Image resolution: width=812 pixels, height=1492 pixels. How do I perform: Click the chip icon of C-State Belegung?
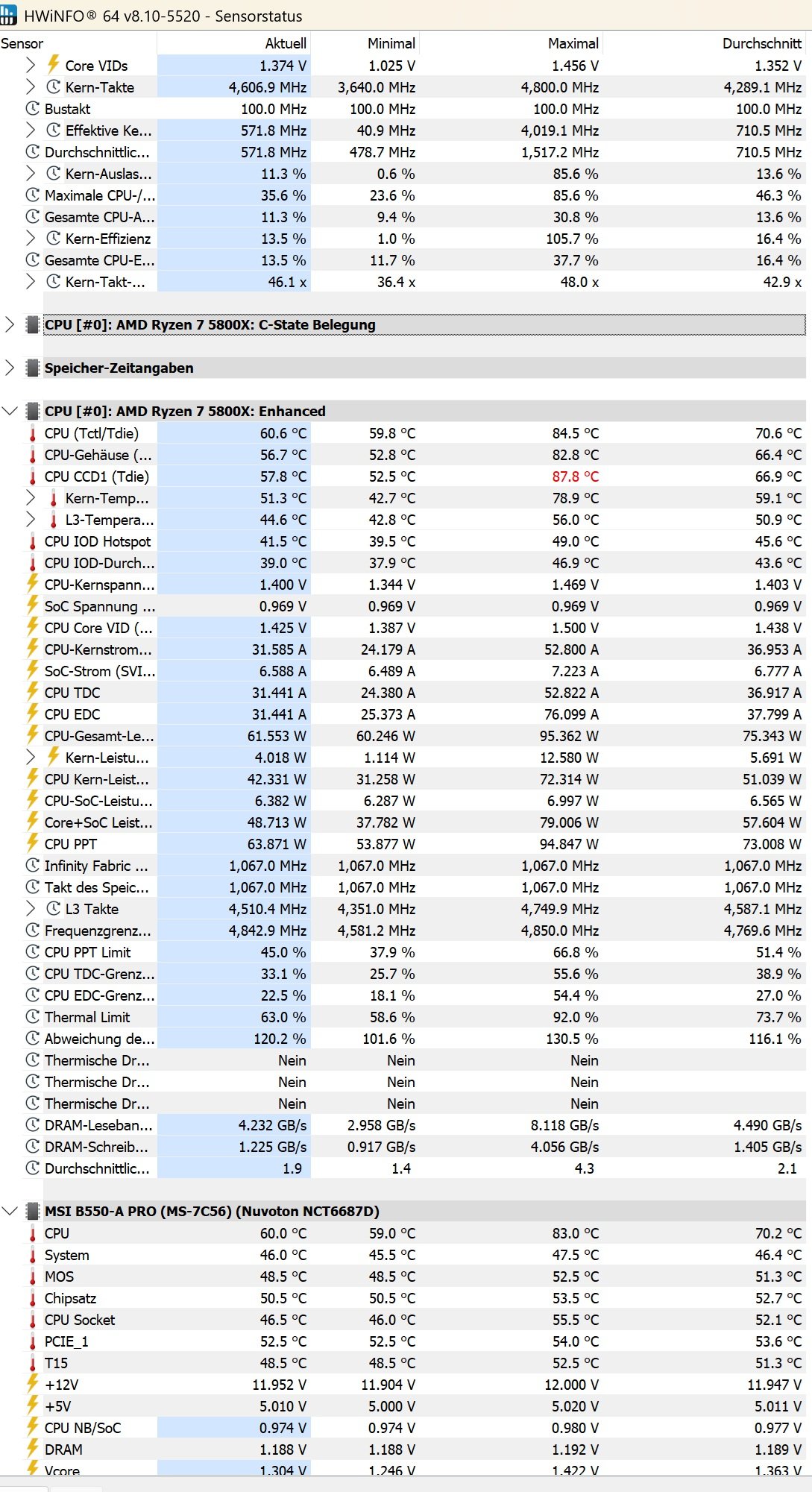[x=32, y=325]
